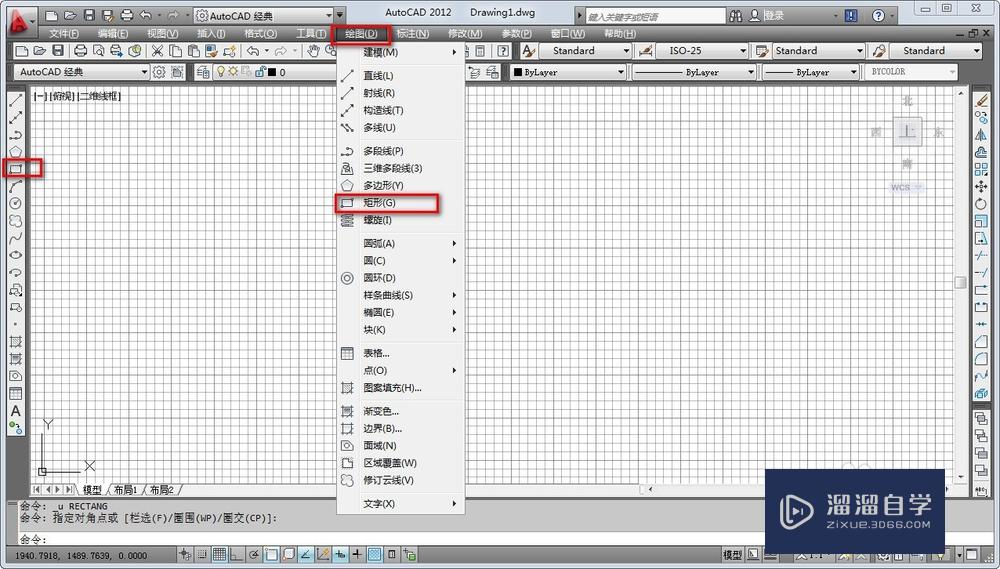Select the Multiline Text (A) tool
Image resolution: width=1000 pixels, height=569 pixels.
(x=15, y=411)
